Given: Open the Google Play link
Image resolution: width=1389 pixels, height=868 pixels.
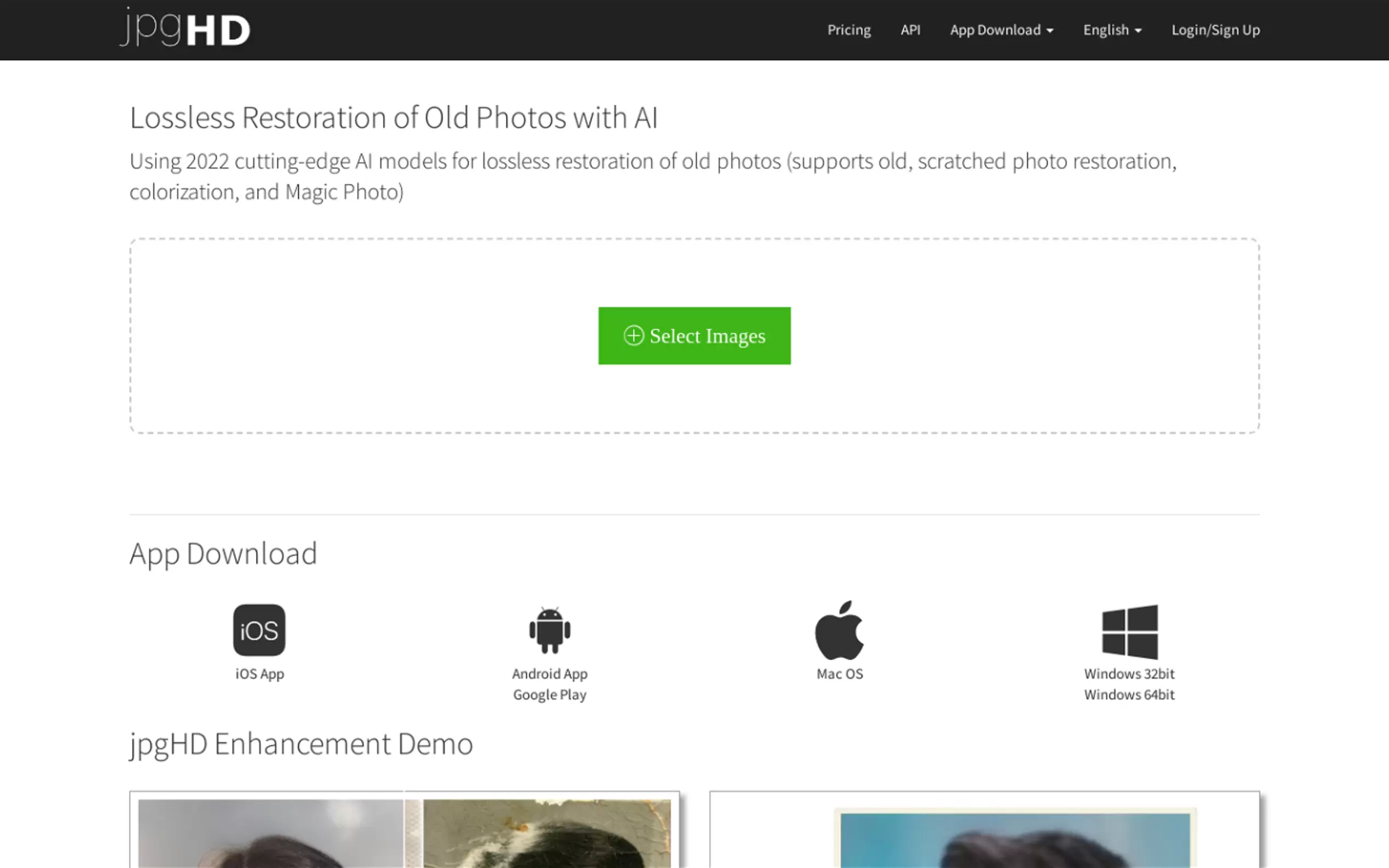Looking at the screenshot, I should tap(550, 695).
